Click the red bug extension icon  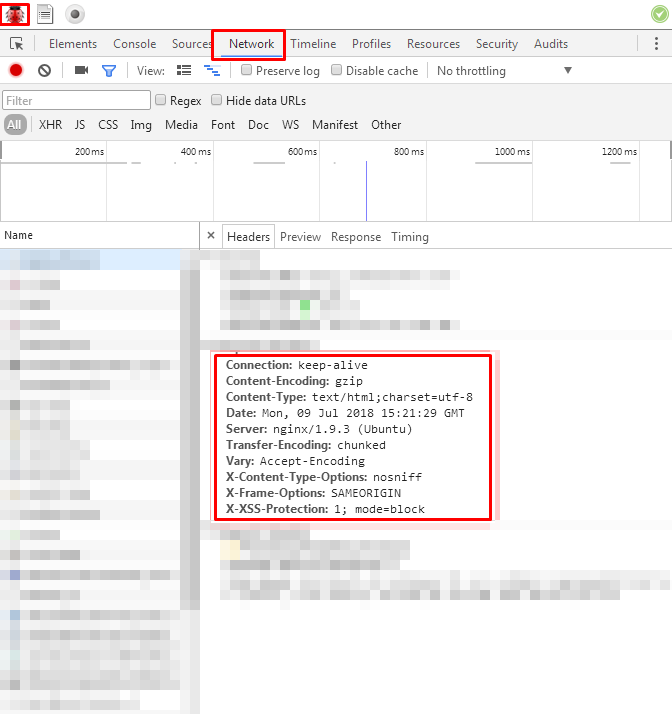pyautogui.click(x=17, y=14)
